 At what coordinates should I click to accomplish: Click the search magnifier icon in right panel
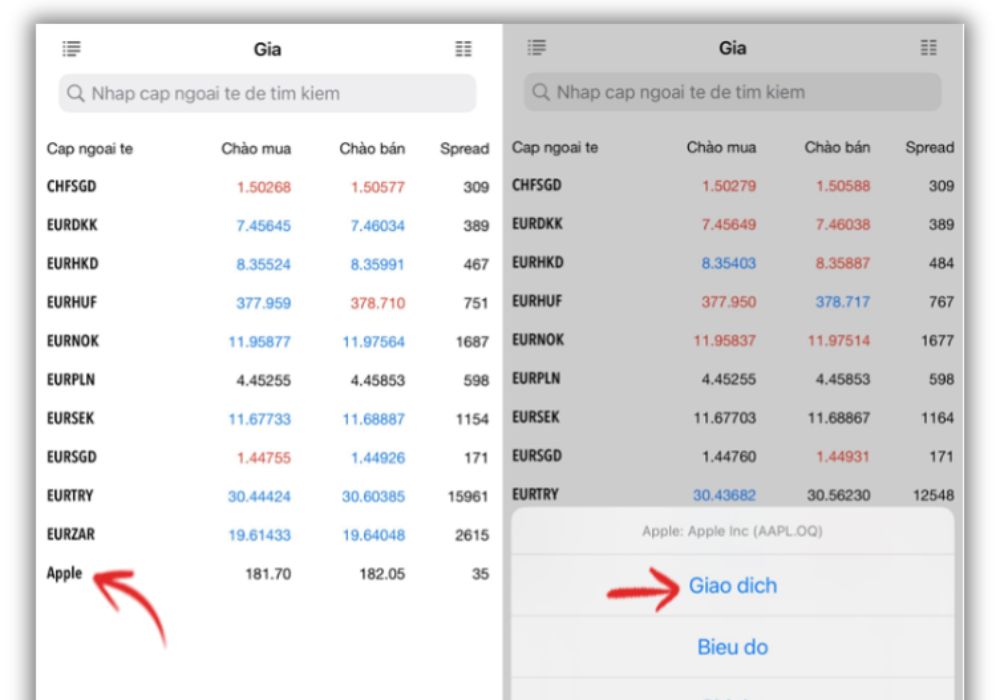click(x=541, y=92)
